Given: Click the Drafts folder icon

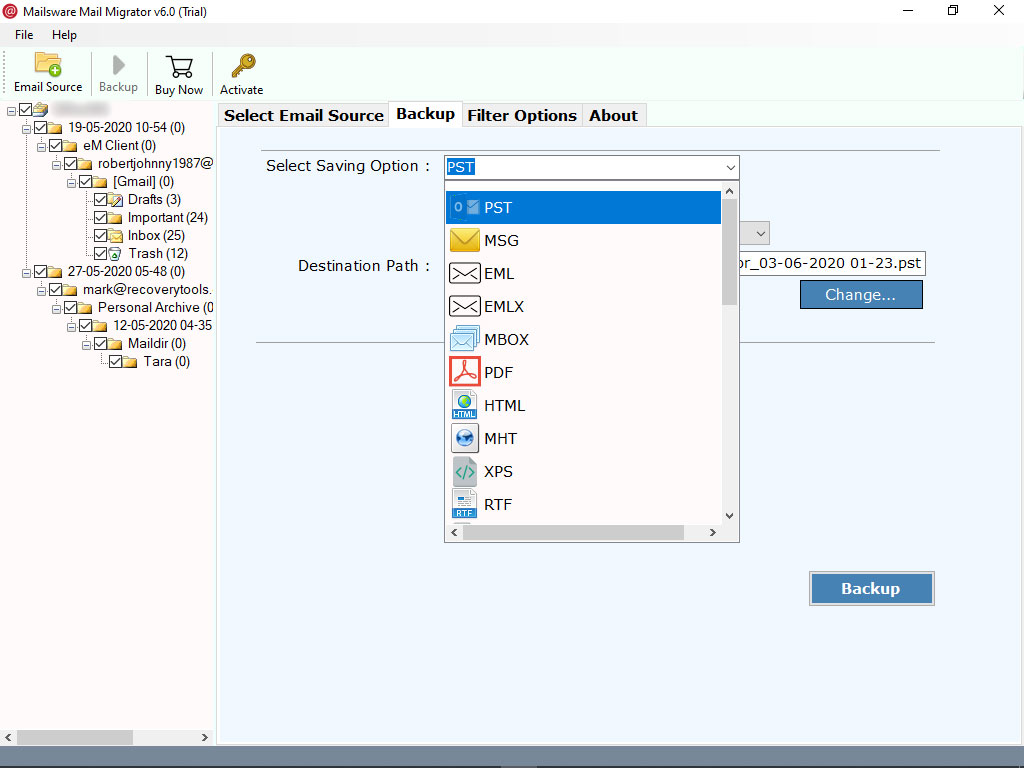Looking at the screenshot, I should 116,200.
